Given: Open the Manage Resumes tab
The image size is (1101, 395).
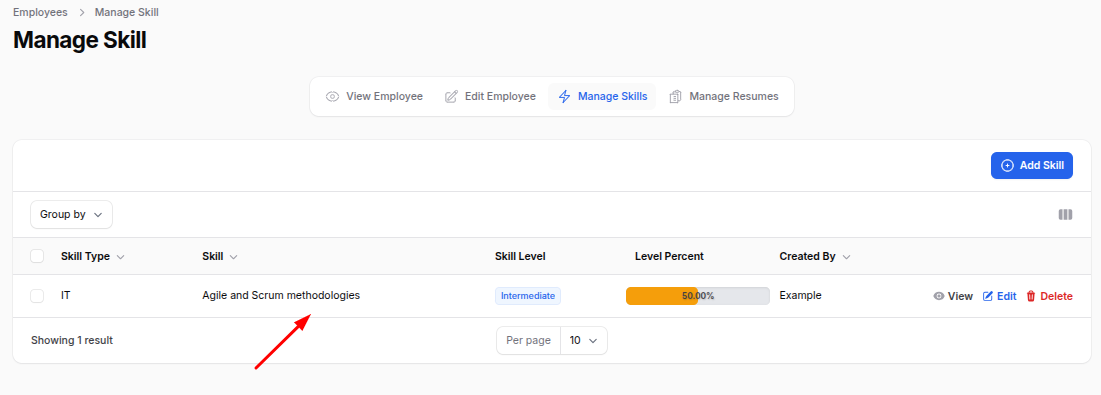Looking at the screenshot, I should pos(724,96).
